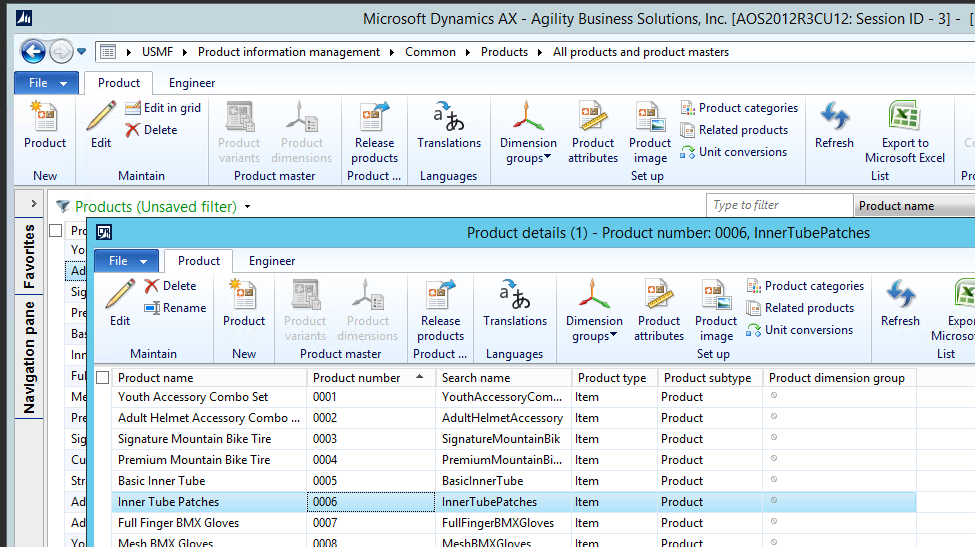Open Product categories in Product details ribbon
The image size is (975, 547).
click(x=805, y=286)
